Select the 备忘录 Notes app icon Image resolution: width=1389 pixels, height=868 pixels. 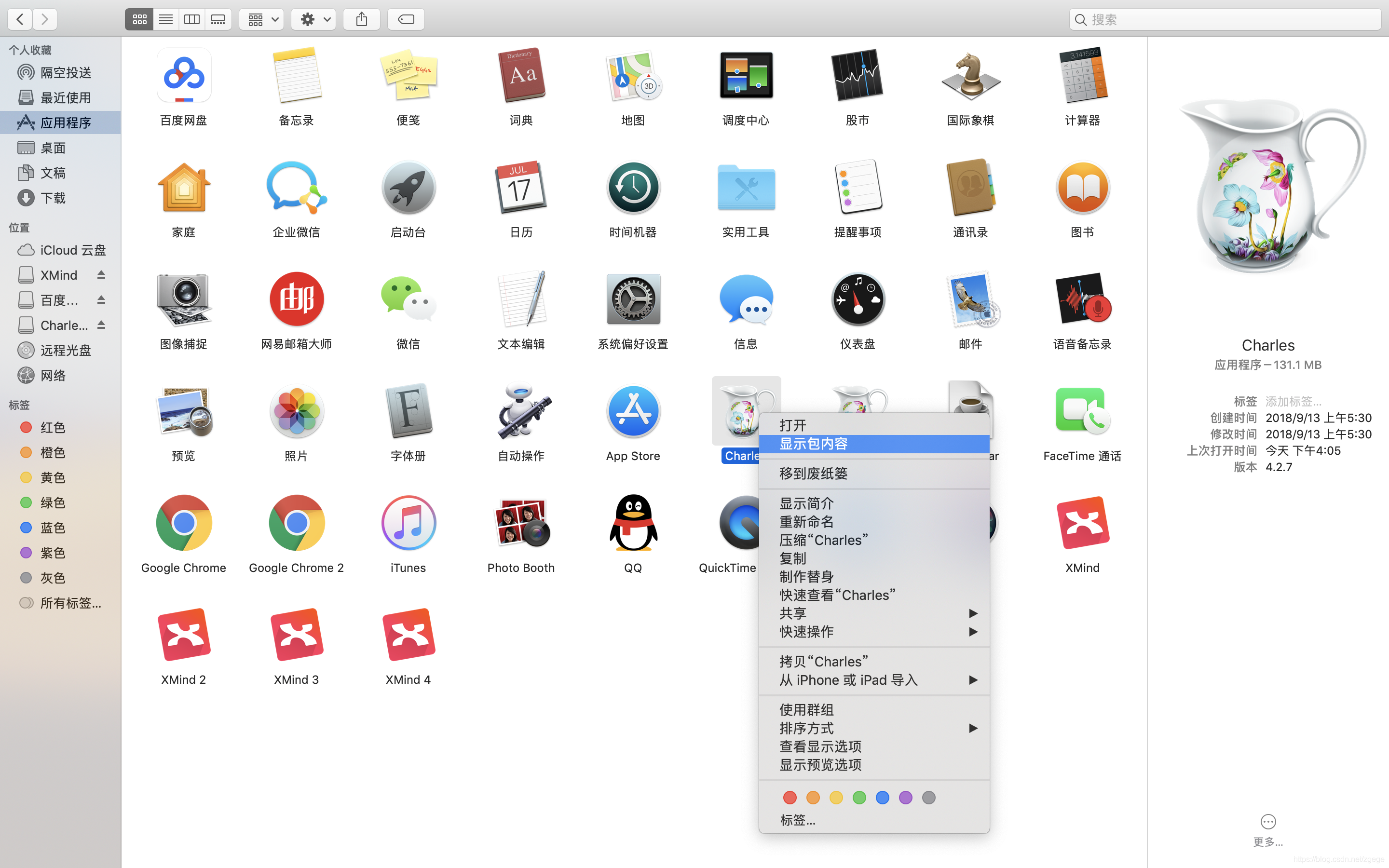click(x=296, y=75)
